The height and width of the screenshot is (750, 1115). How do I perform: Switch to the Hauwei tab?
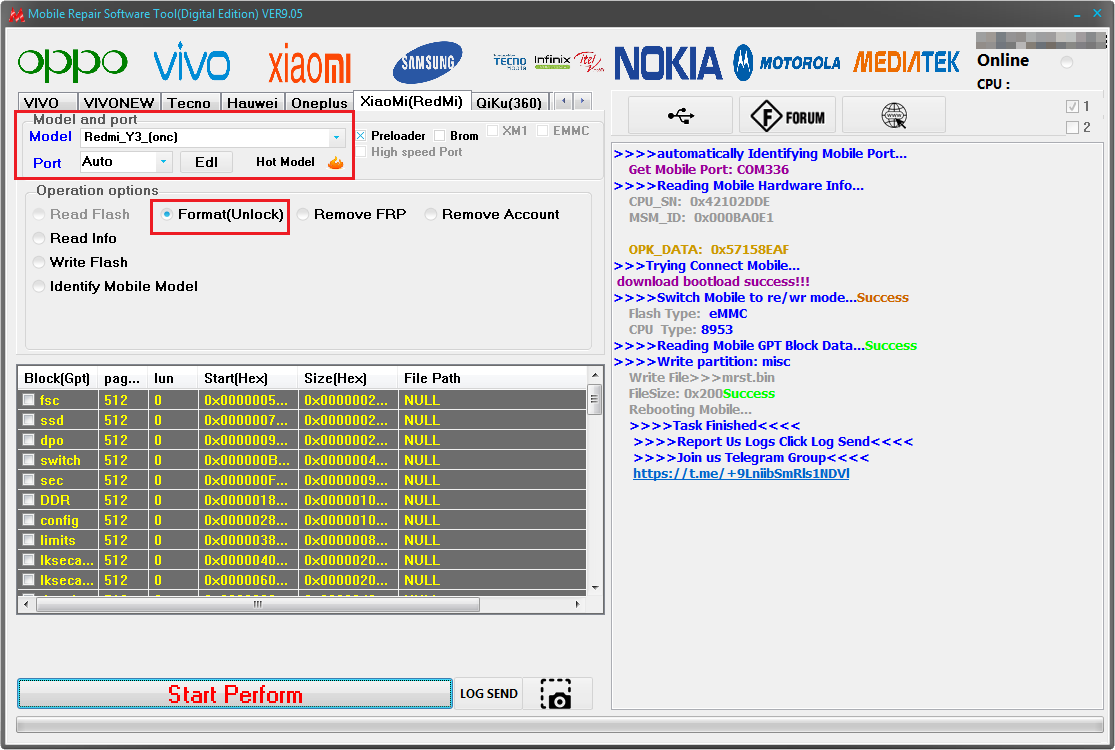pyautogui.click(x=252, y=103)
